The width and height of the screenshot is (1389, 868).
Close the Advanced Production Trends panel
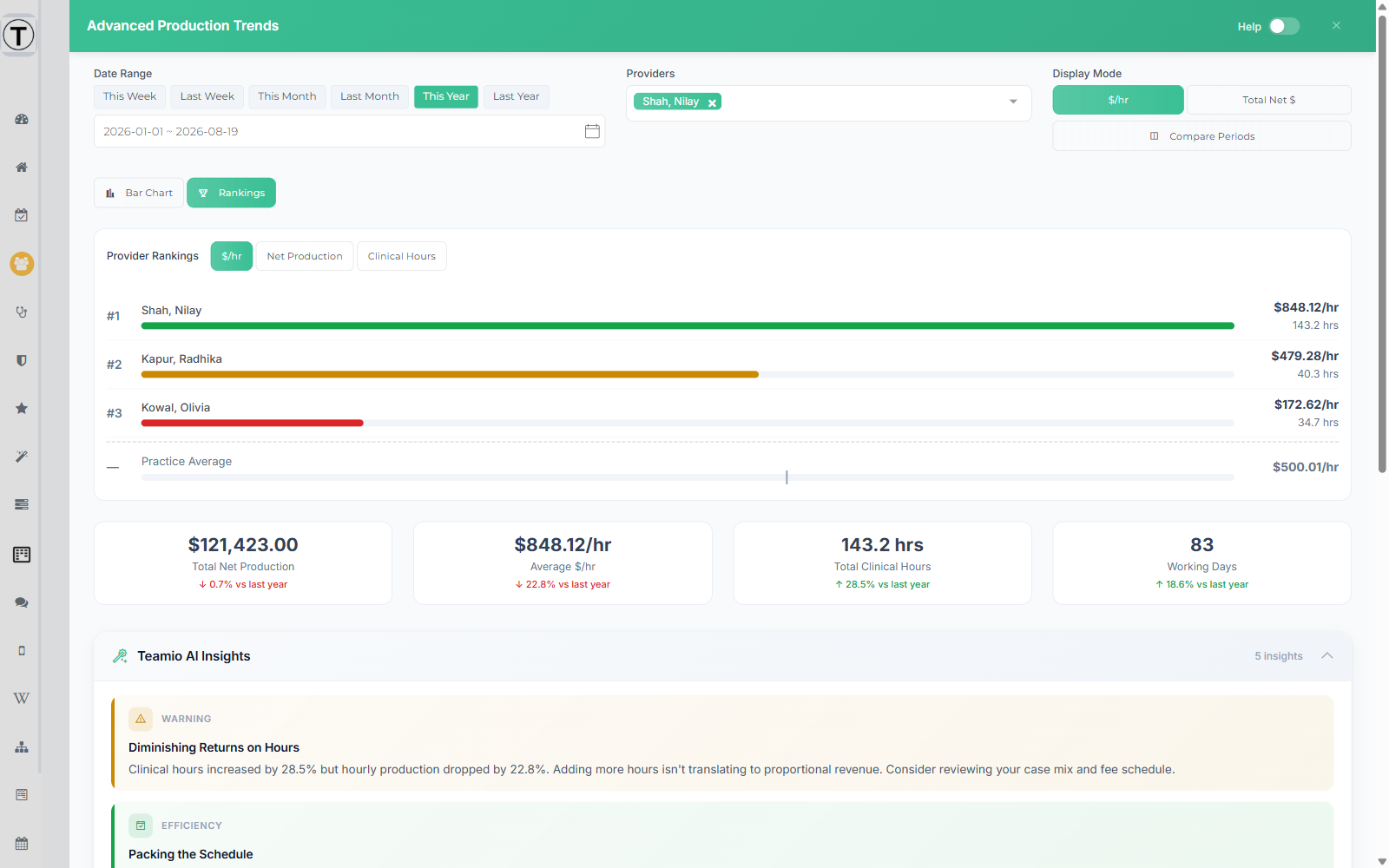pos(1336,26)
